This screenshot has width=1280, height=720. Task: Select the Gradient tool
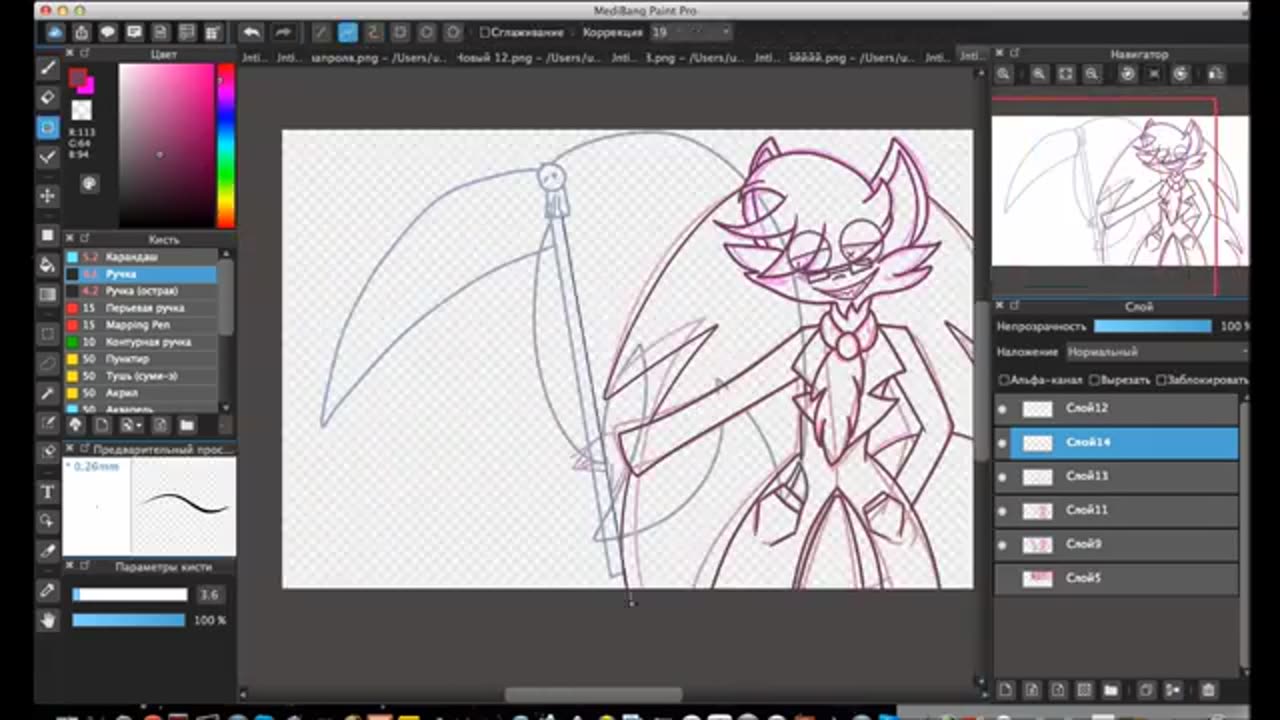[x=47, y=295]
